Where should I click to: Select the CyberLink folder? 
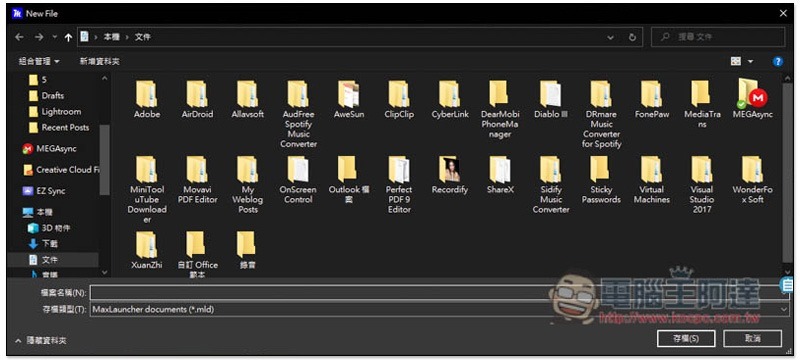point(449,99)
